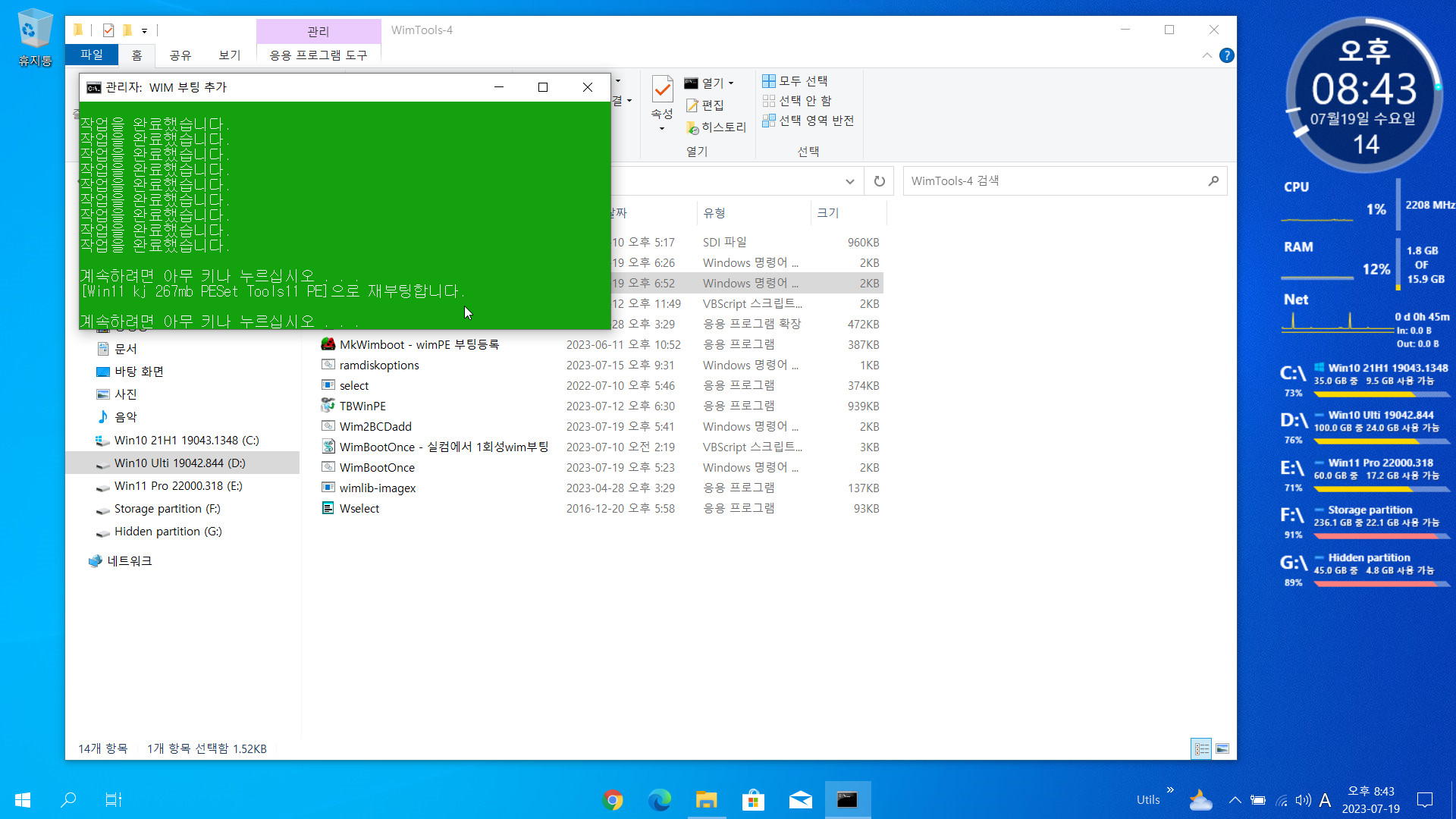
Task: Open the notification center icon
Action: (x=1425, y=800)
